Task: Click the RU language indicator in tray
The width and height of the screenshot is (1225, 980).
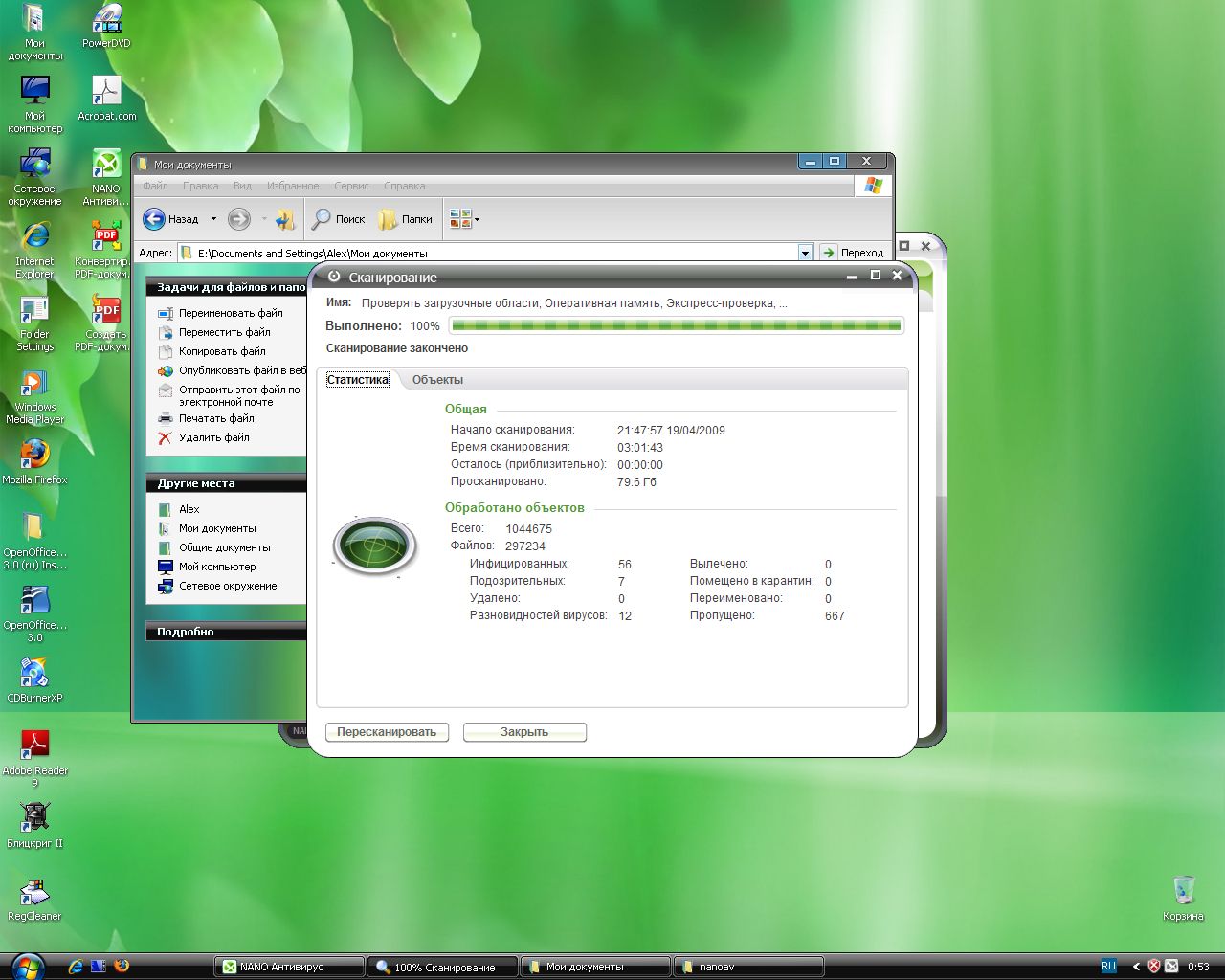Action: (x=1108, y=967)
